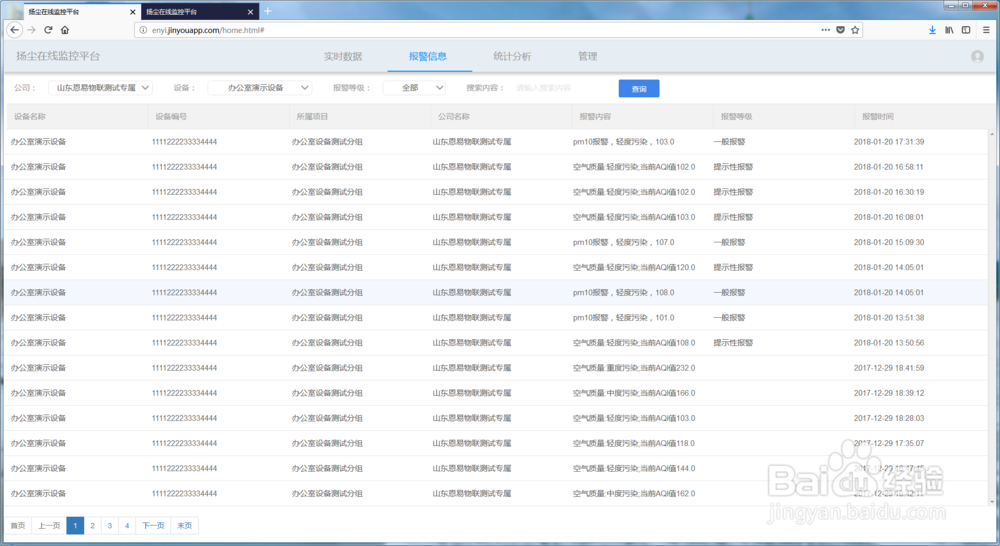Go to 首页 pagination link
The width and height of the screenshot is (1000, 546).
tap(18, 526)
